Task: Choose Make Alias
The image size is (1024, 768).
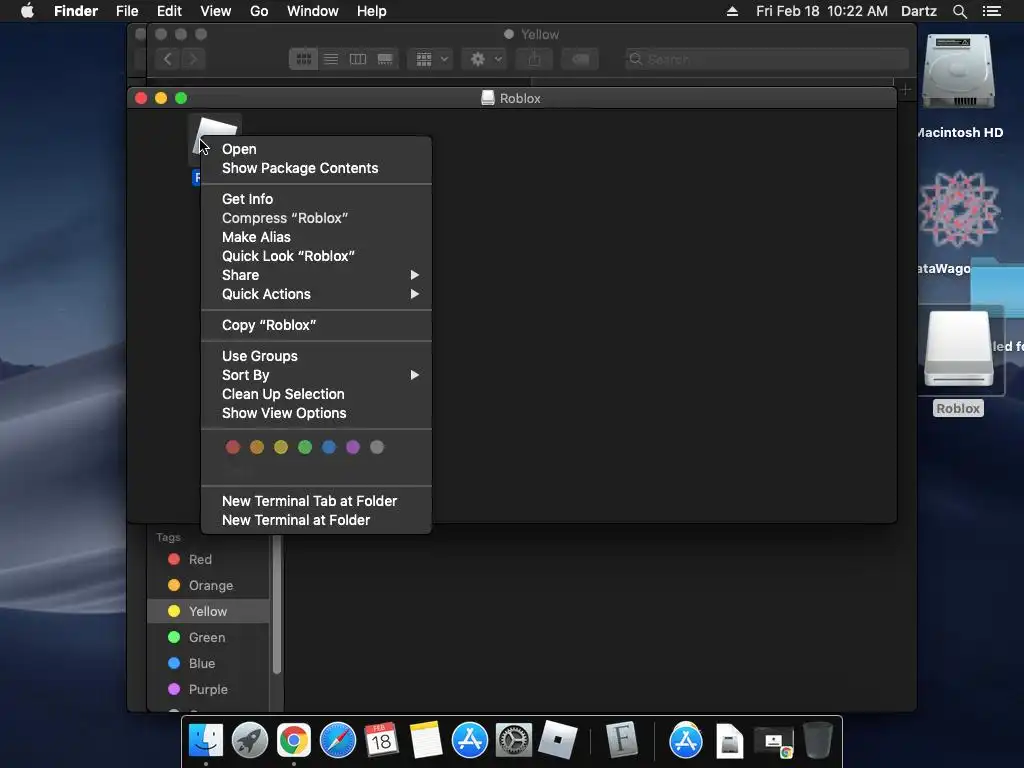Action: (x=317, y=237)
